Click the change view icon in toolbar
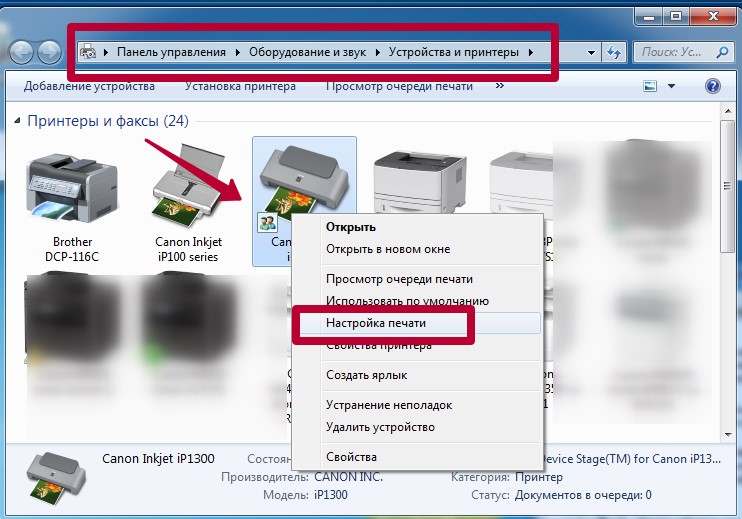This screenshot has height=519, width=742. pos(651,87)
